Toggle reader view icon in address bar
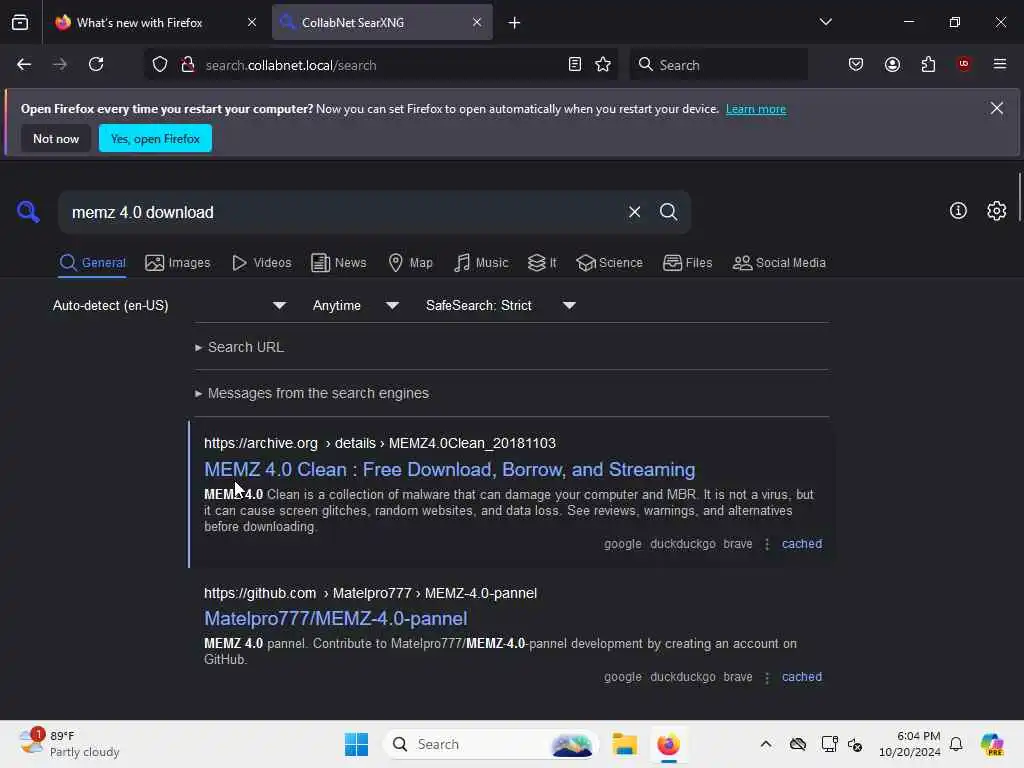This screenshot has height=768, width=1024. point(575,64)
